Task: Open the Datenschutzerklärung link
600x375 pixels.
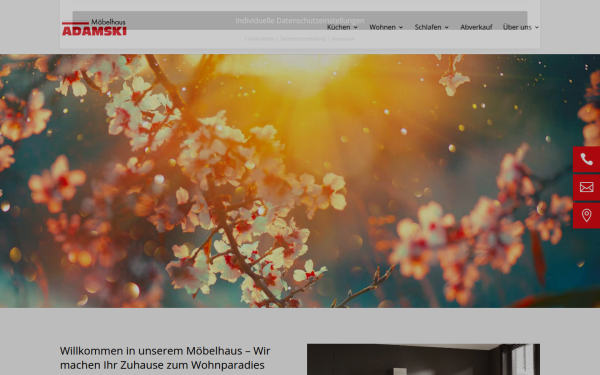Action: point(303,39)
